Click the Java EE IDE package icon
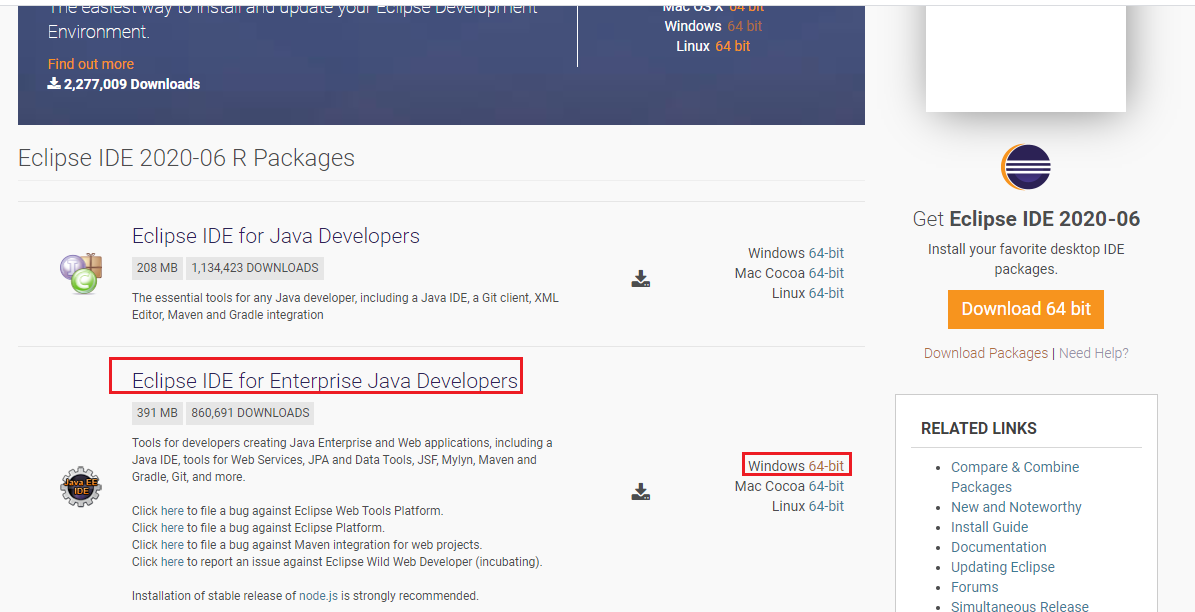 [x=81, y=486]
